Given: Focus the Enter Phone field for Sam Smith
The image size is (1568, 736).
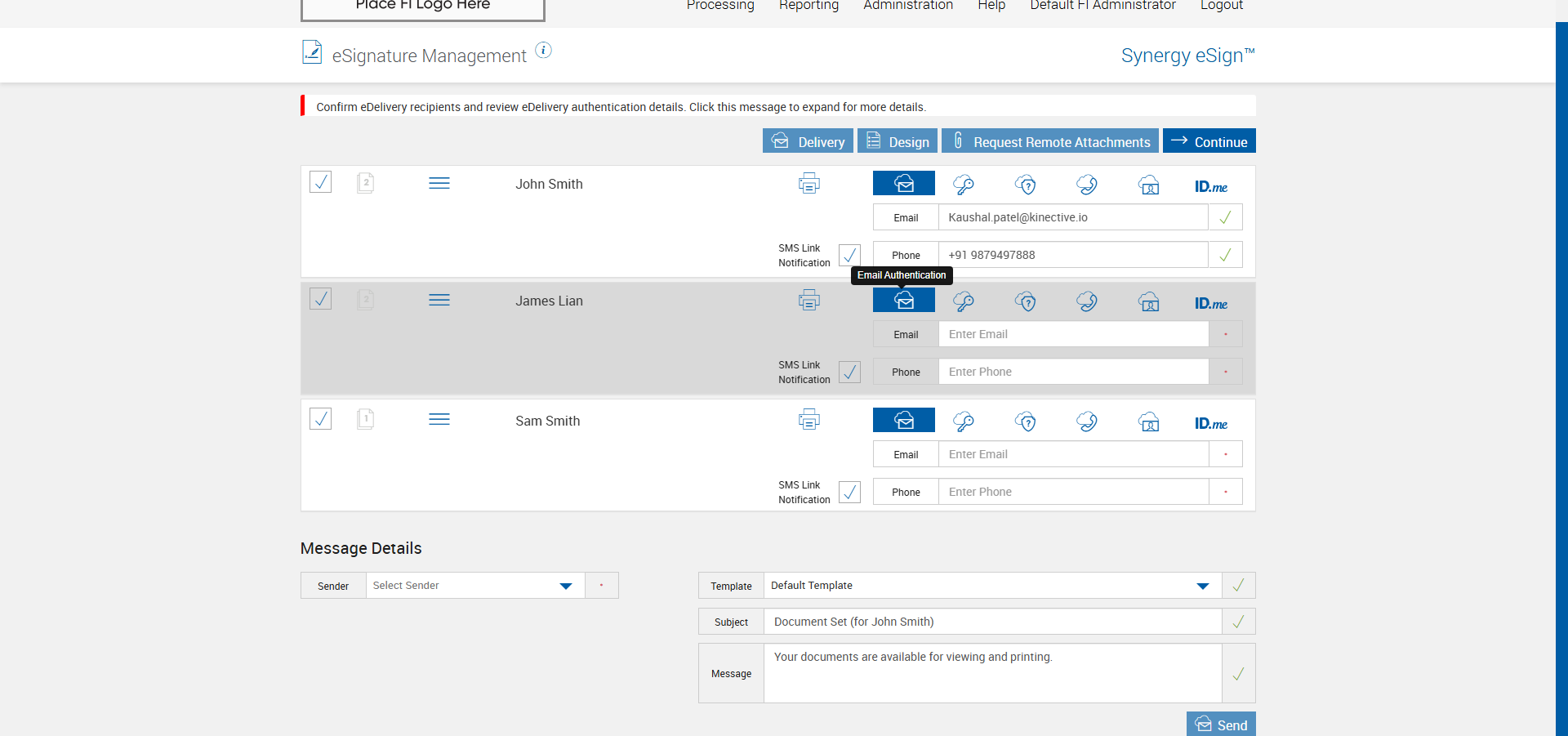Looking at the screenshot, I should click(x=1073, y=492).
